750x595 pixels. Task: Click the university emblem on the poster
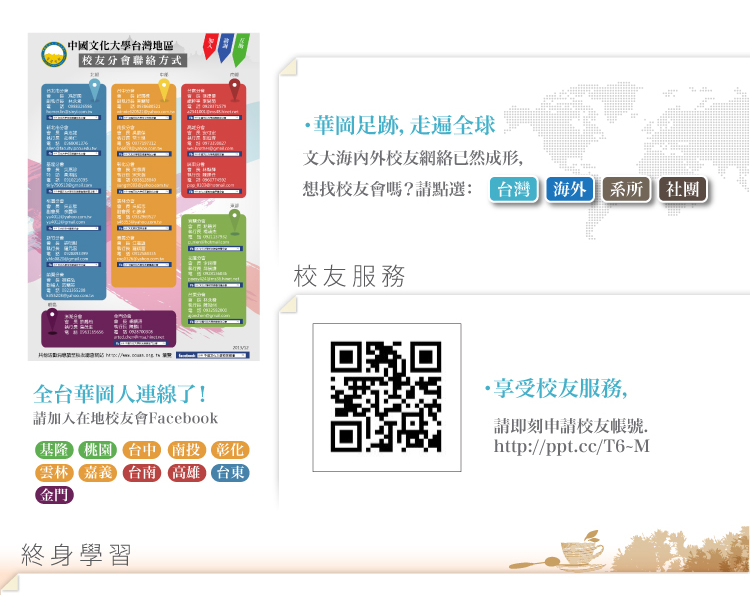point(54,54)
